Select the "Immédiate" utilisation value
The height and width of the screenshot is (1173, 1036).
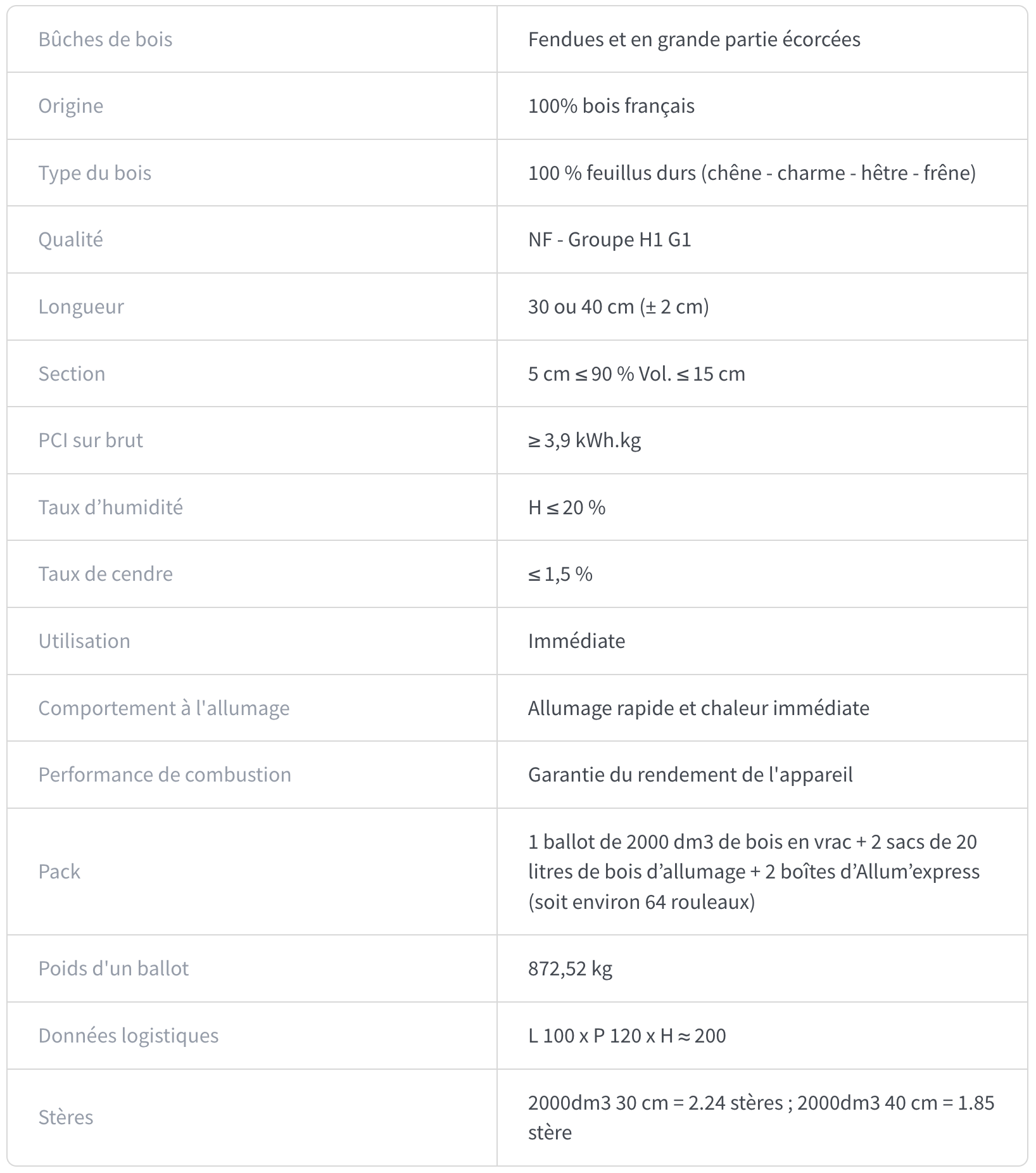coord(576,641)
